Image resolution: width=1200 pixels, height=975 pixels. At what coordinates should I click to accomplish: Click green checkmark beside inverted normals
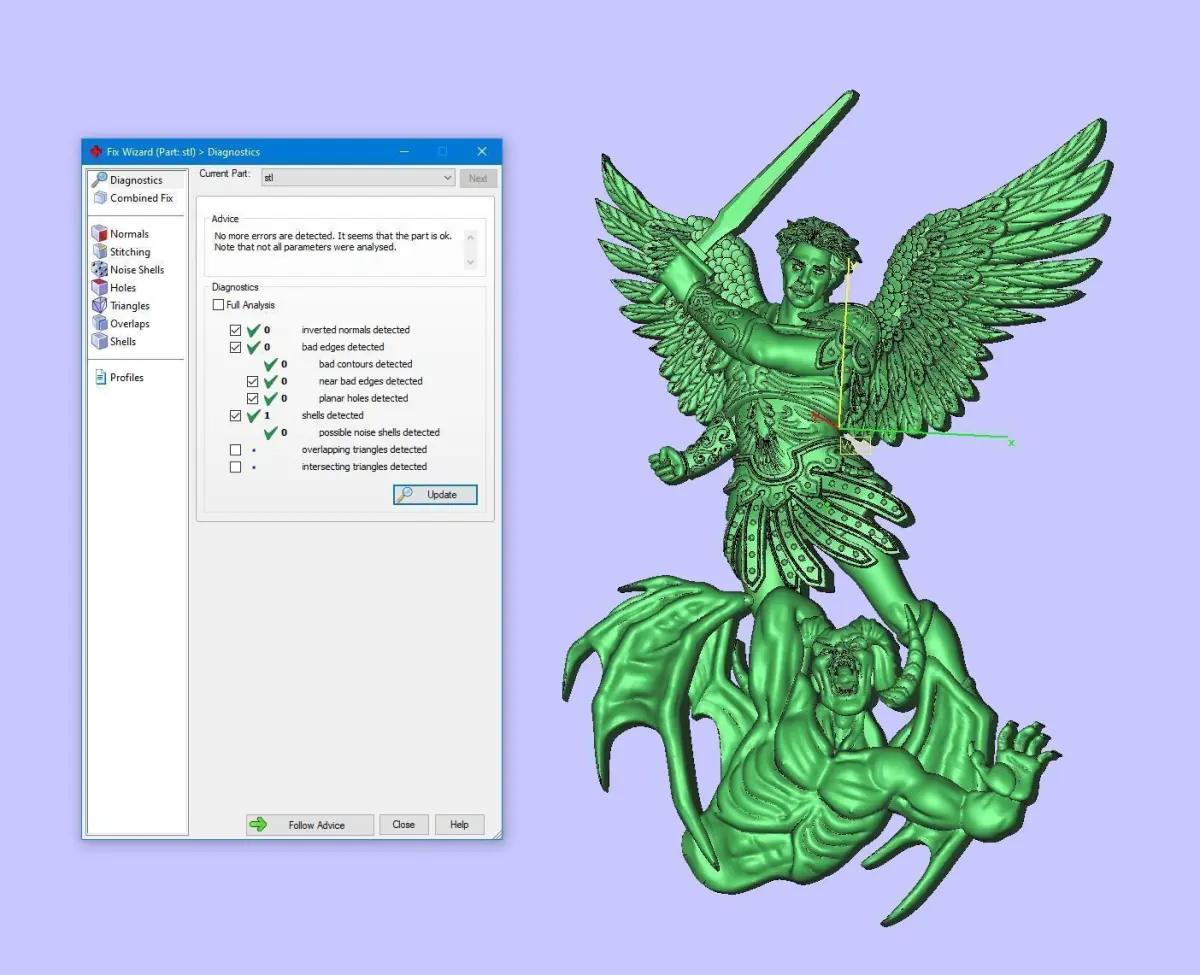point(254,330)
